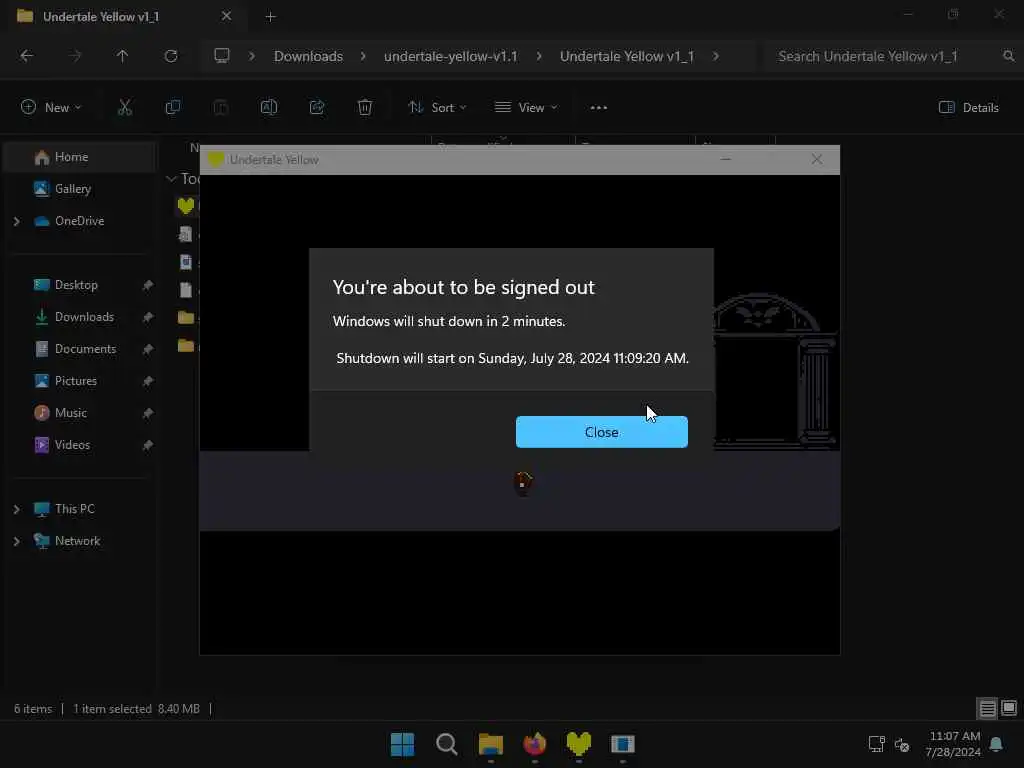Click the muted volume tray icon
Image resolution: width=1024 pixels, height=768 pixels.
click(x=902, y=744)
